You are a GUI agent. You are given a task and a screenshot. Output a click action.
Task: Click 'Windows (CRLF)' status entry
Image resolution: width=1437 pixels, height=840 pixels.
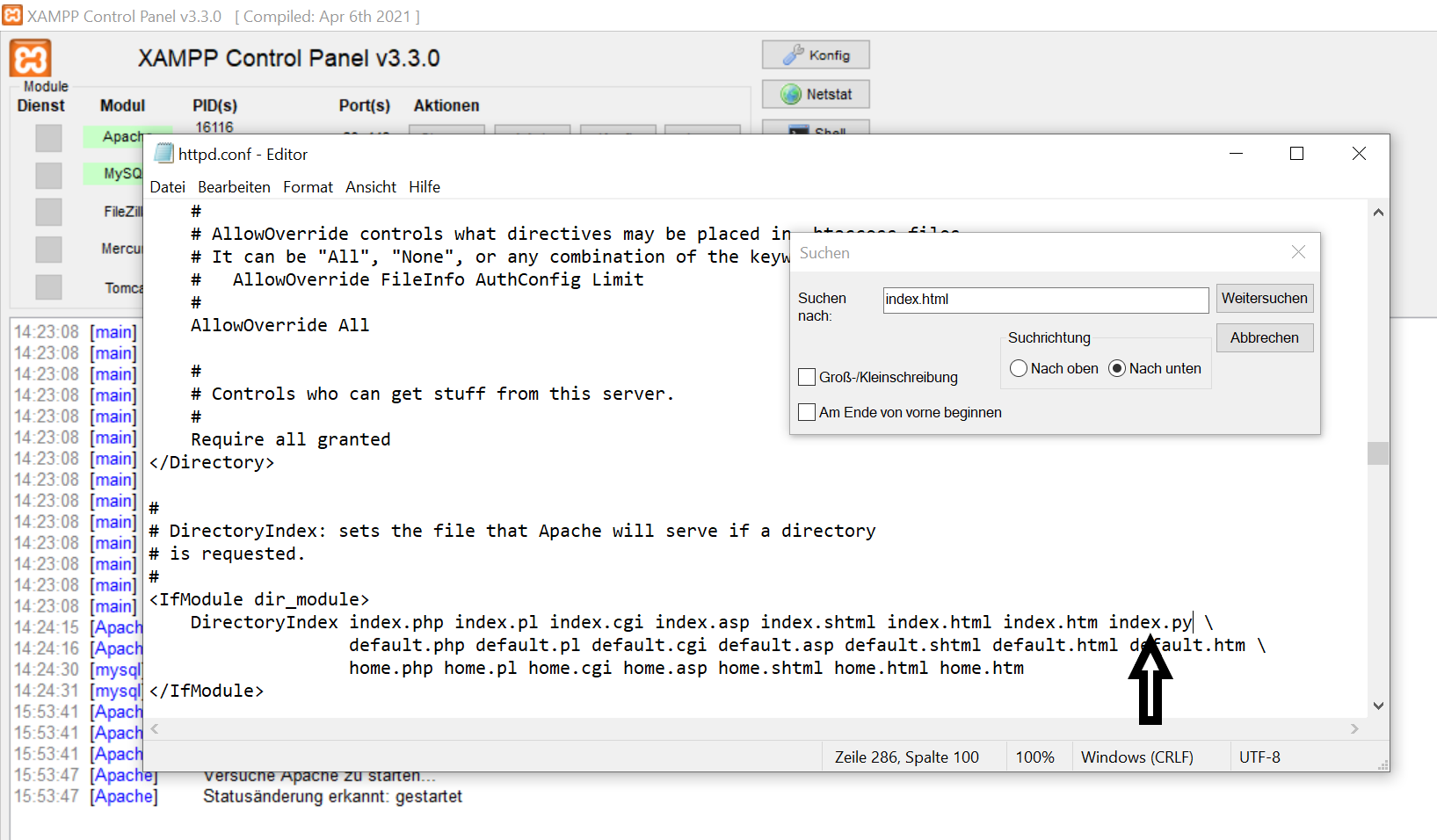(x=1137, y=757)
